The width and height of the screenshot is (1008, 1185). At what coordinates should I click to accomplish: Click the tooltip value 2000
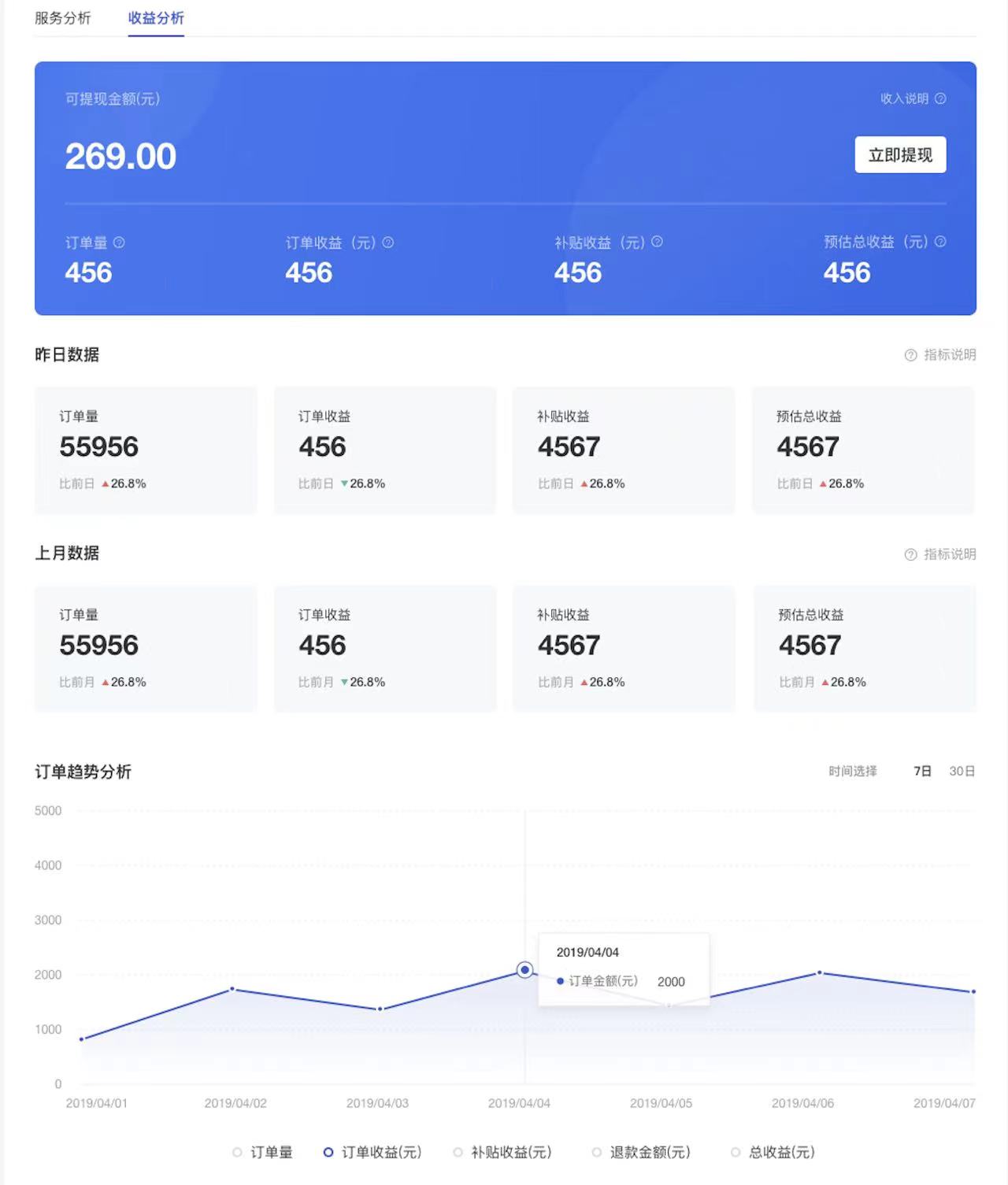pos(671,982)
